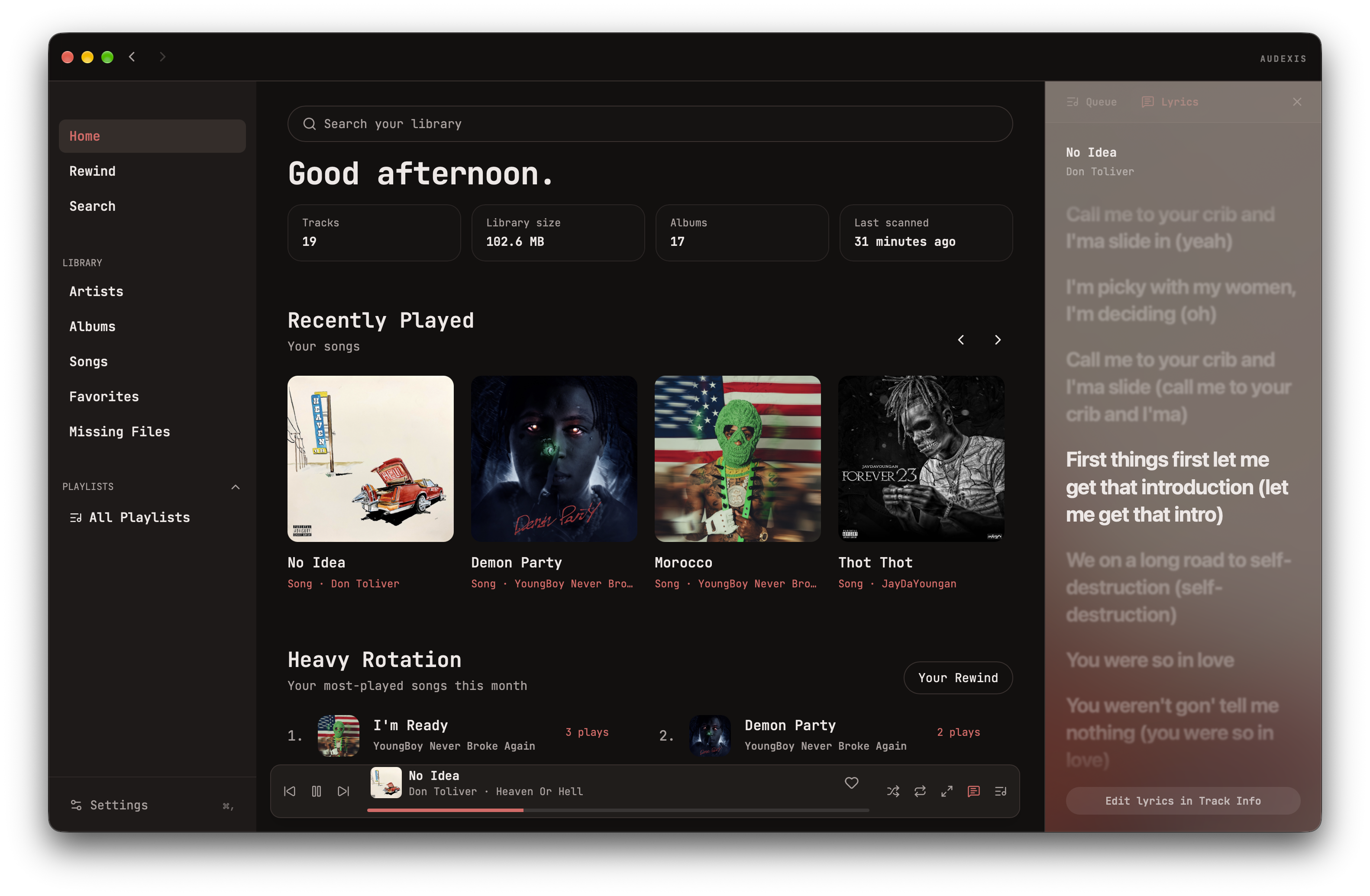Skip to previous track in player bar

coord(290,791)
